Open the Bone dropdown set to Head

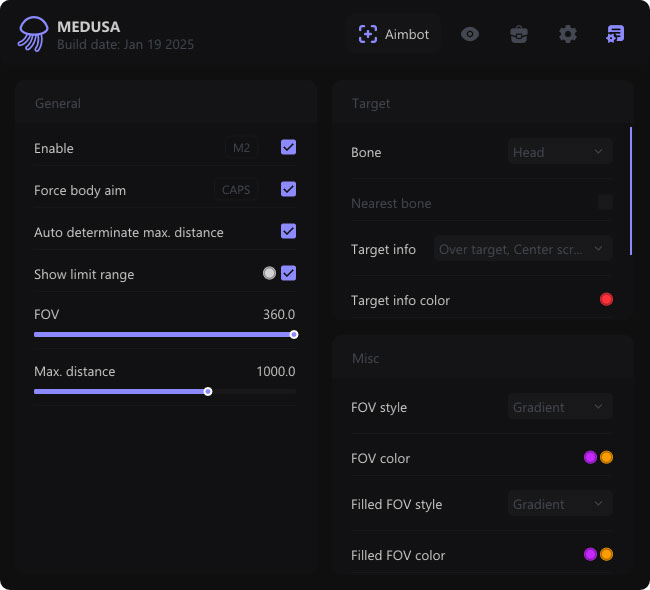560,152
